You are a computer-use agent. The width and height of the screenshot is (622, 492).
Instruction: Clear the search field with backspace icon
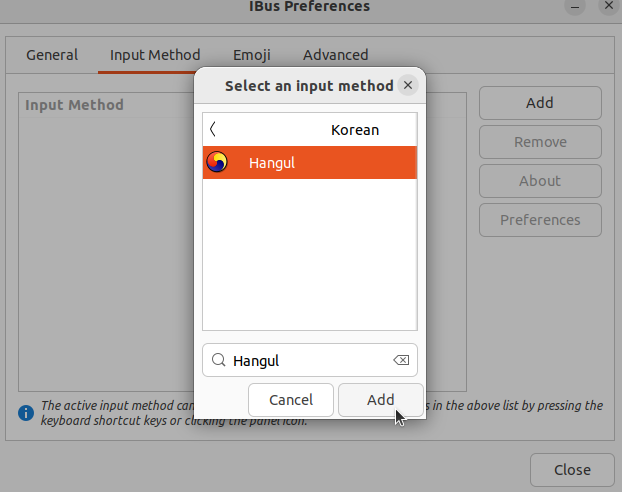[401, 360]
